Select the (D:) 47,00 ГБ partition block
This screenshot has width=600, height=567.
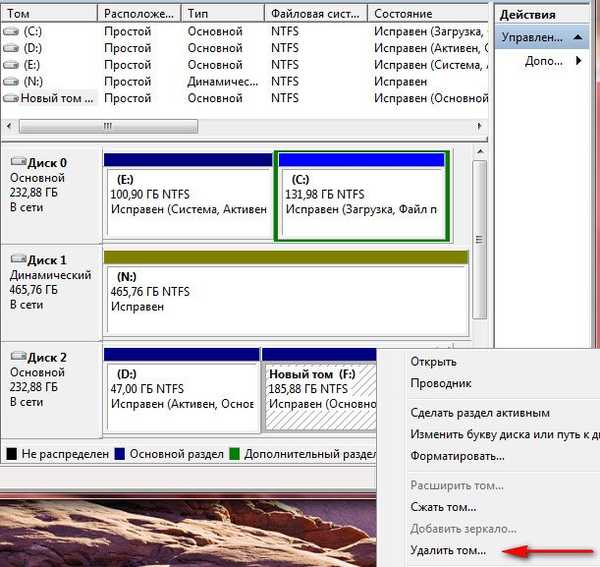click(182, 390)
